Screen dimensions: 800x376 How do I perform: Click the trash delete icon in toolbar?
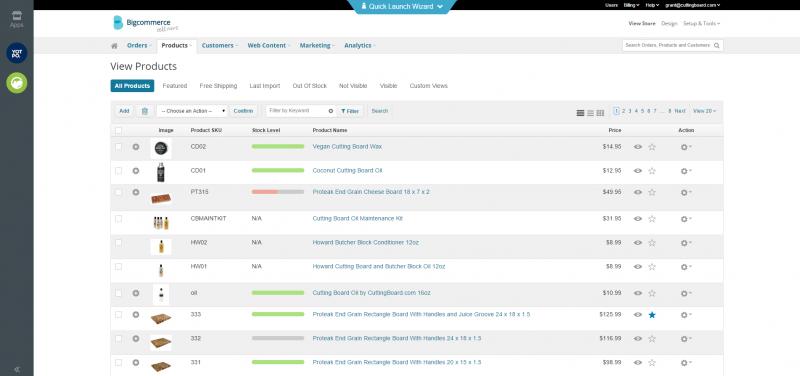pos(145,111)
